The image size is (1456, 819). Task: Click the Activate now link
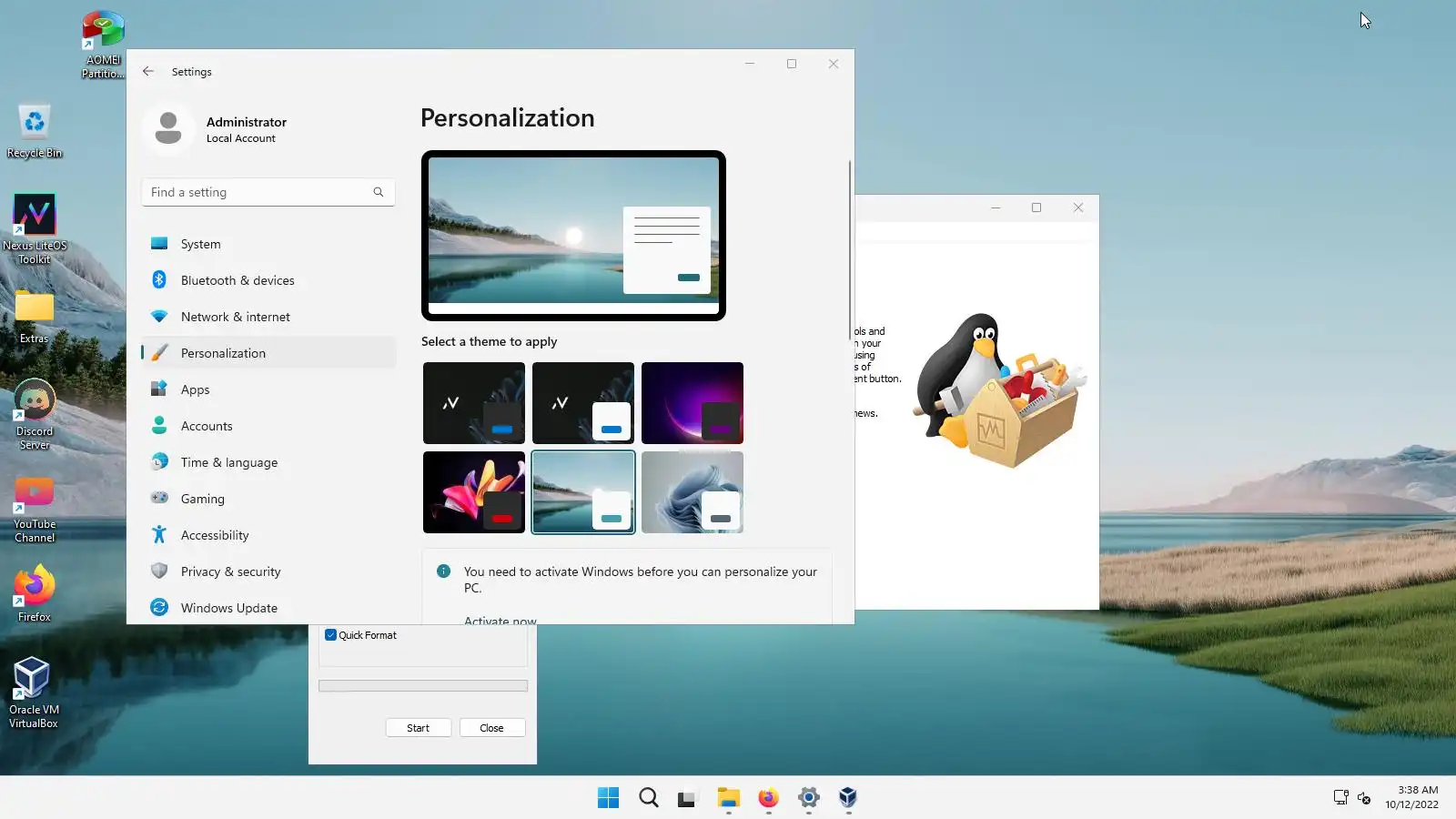500,621
